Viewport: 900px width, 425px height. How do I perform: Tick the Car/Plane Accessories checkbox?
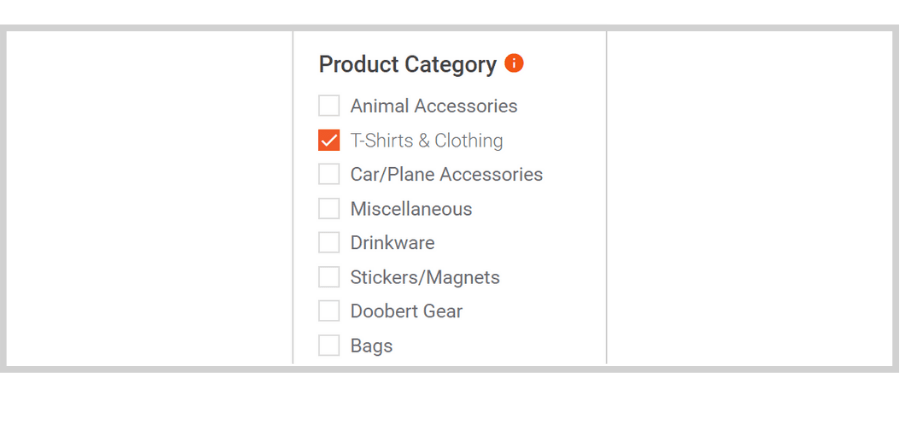click(x=329, y=174)
